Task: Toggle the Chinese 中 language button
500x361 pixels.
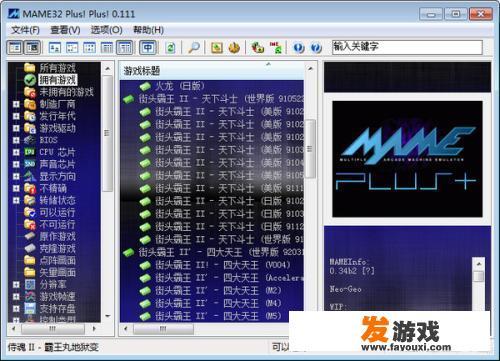Action: 148,48
